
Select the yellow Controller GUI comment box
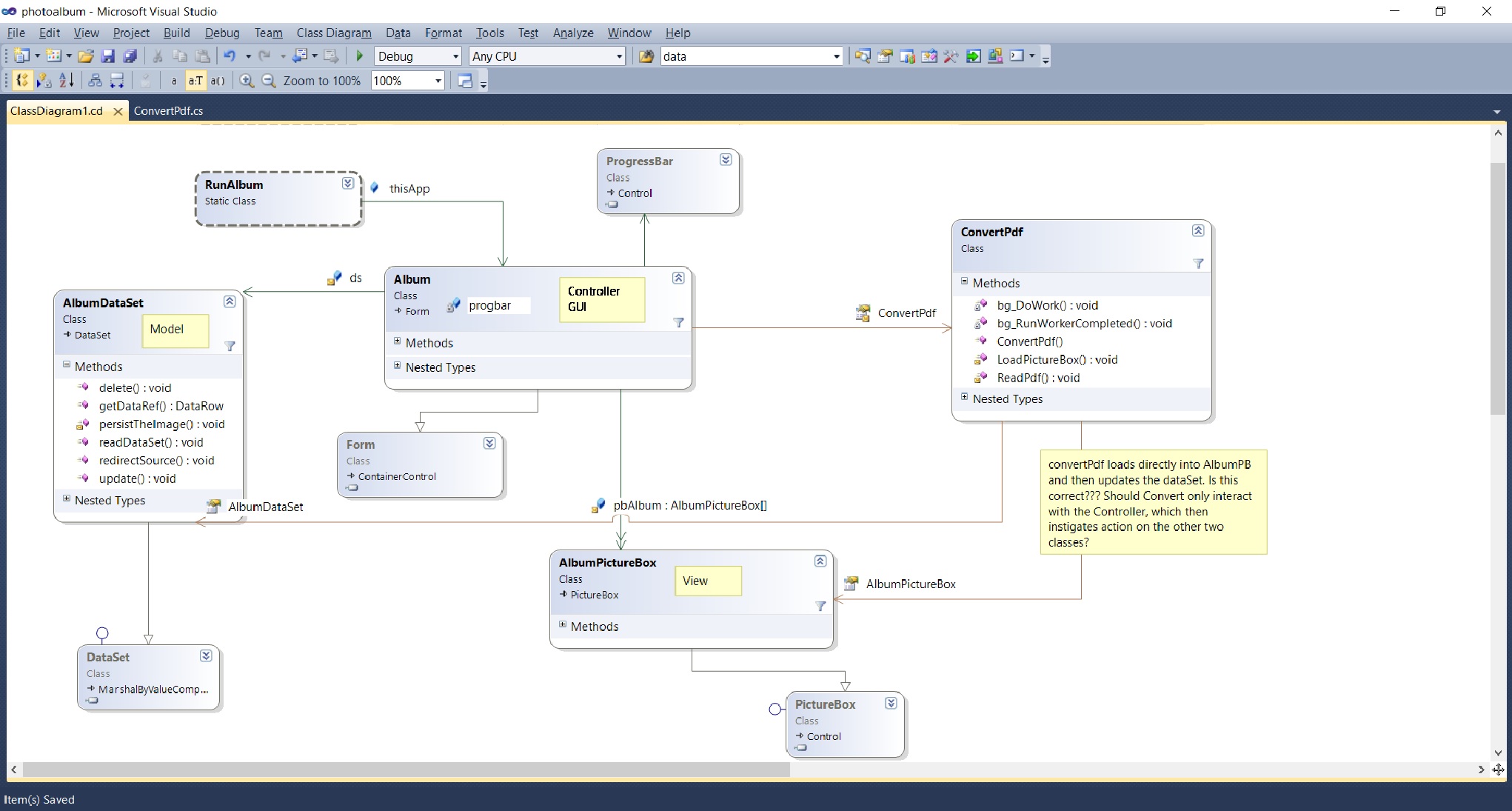click(x=601, y=299)
